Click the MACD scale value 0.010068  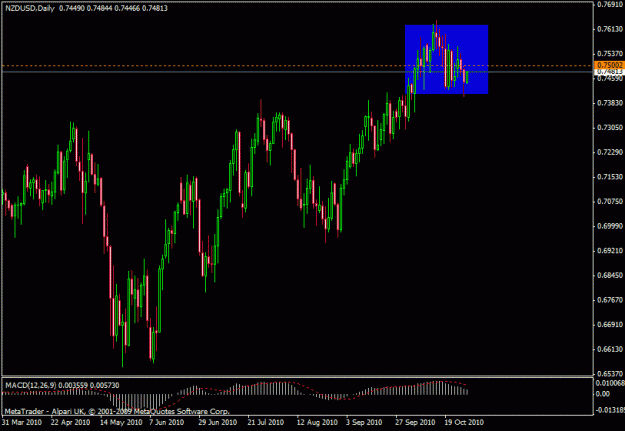[x=610, y=384]
